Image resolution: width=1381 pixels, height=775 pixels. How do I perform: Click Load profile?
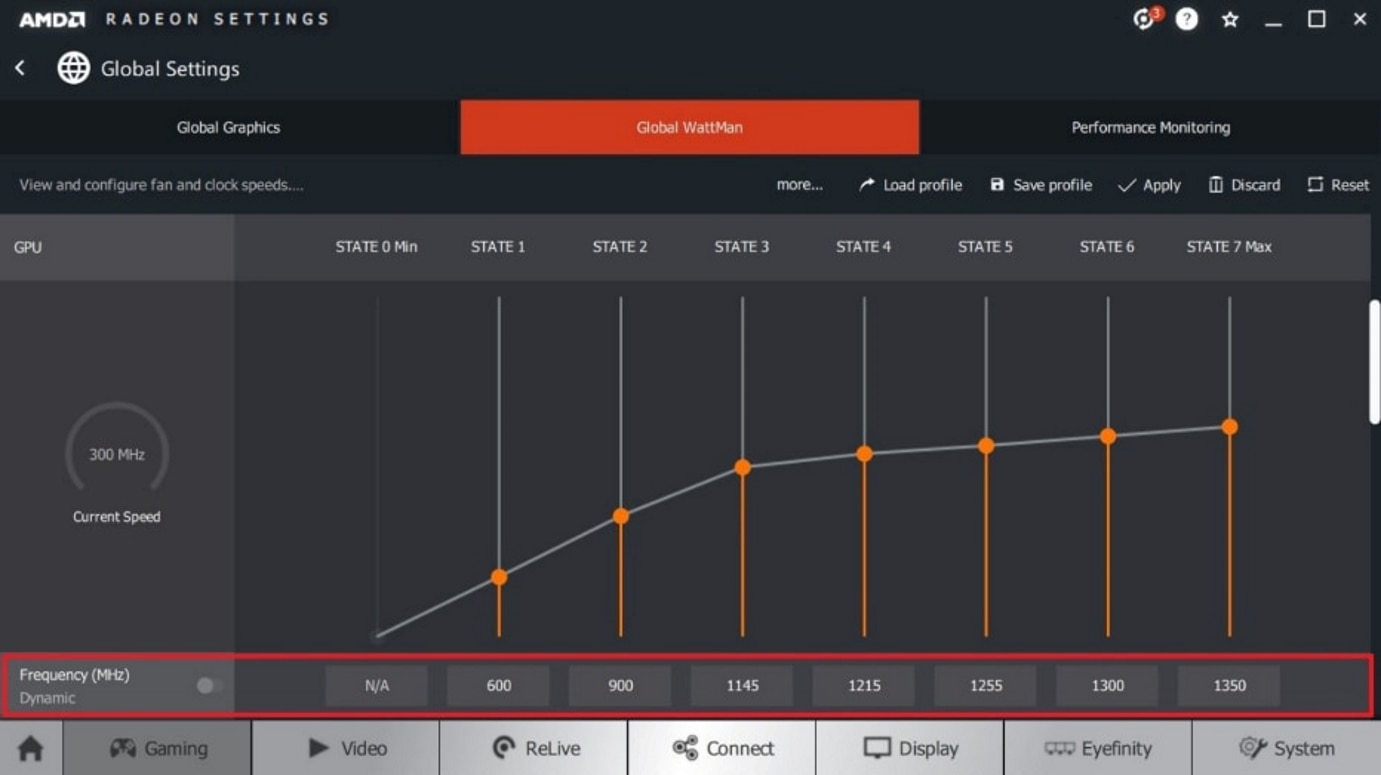click(x=910, y=185)
